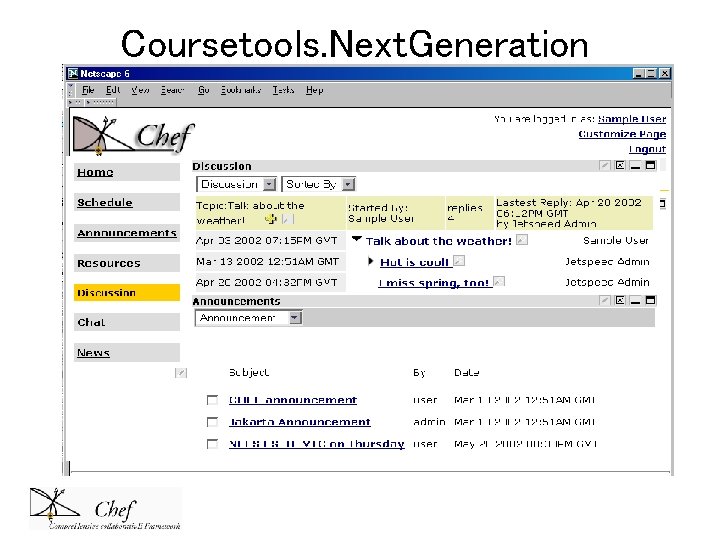This screenshot has height=540, width=720.
Task: Click the 'Topic:Talk about the weather!' header cell
Action: 270,213
